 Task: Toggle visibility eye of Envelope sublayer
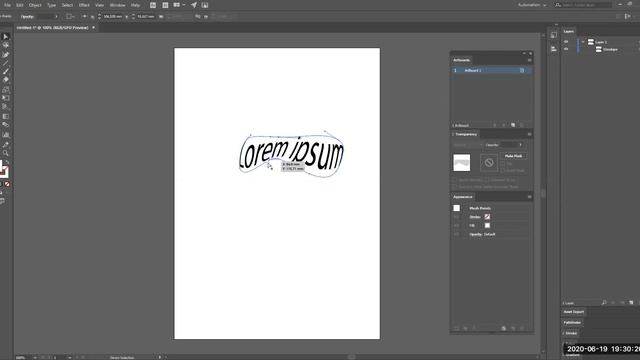coord(566,49)
